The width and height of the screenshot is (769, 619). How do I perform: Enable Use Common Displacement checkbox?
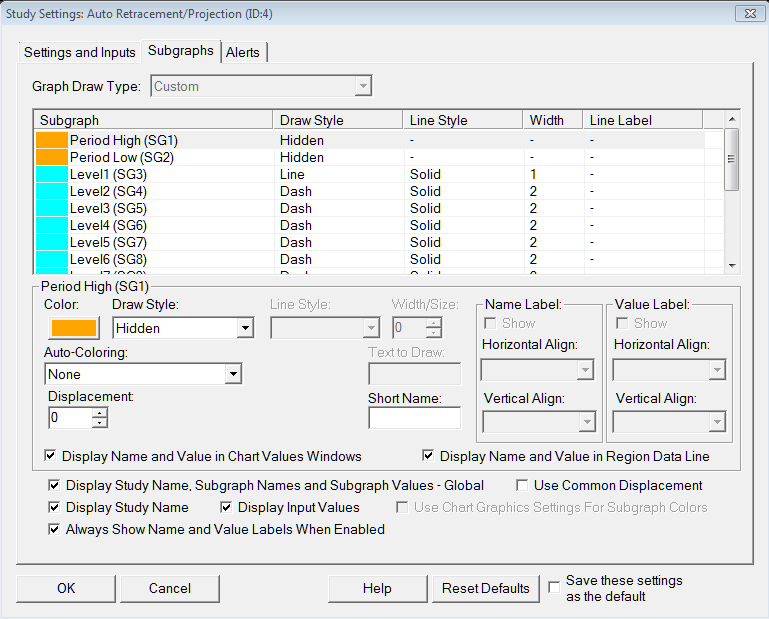coord(523,485)
